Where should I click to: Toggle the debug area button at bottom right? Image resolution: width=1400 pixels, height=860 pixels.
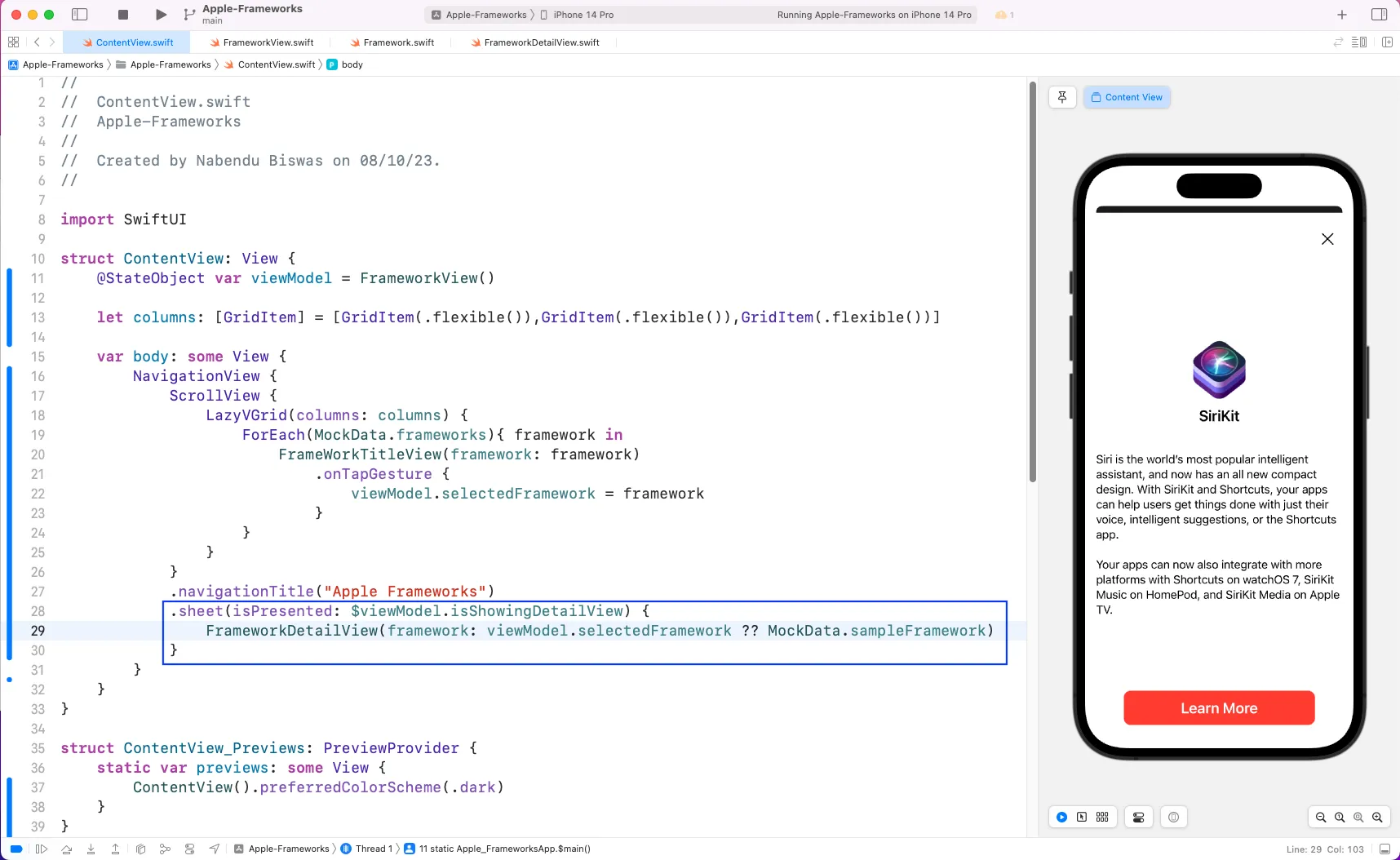click(1384, 849)
